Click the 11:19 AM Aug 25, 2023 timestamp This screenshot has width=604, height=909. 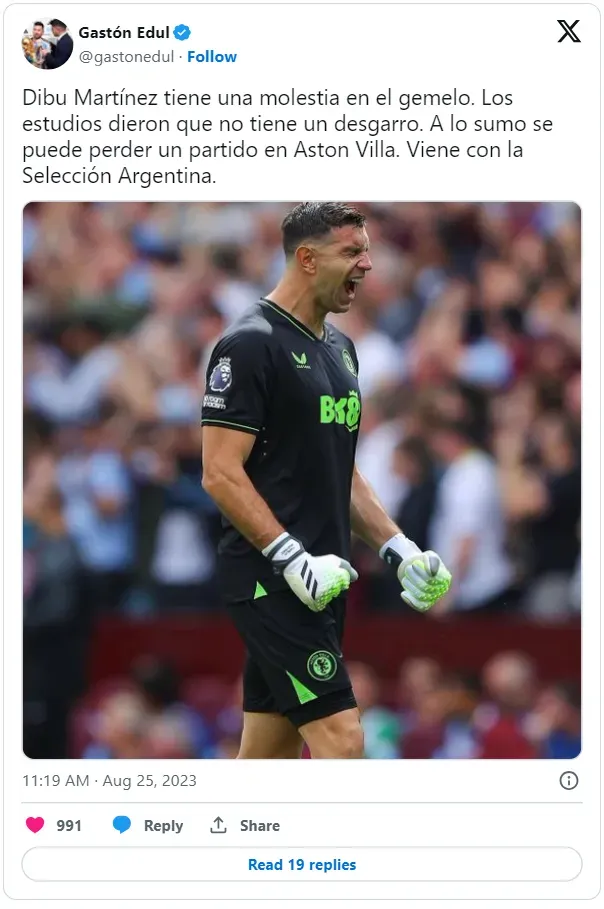click(x=110, y=780)
